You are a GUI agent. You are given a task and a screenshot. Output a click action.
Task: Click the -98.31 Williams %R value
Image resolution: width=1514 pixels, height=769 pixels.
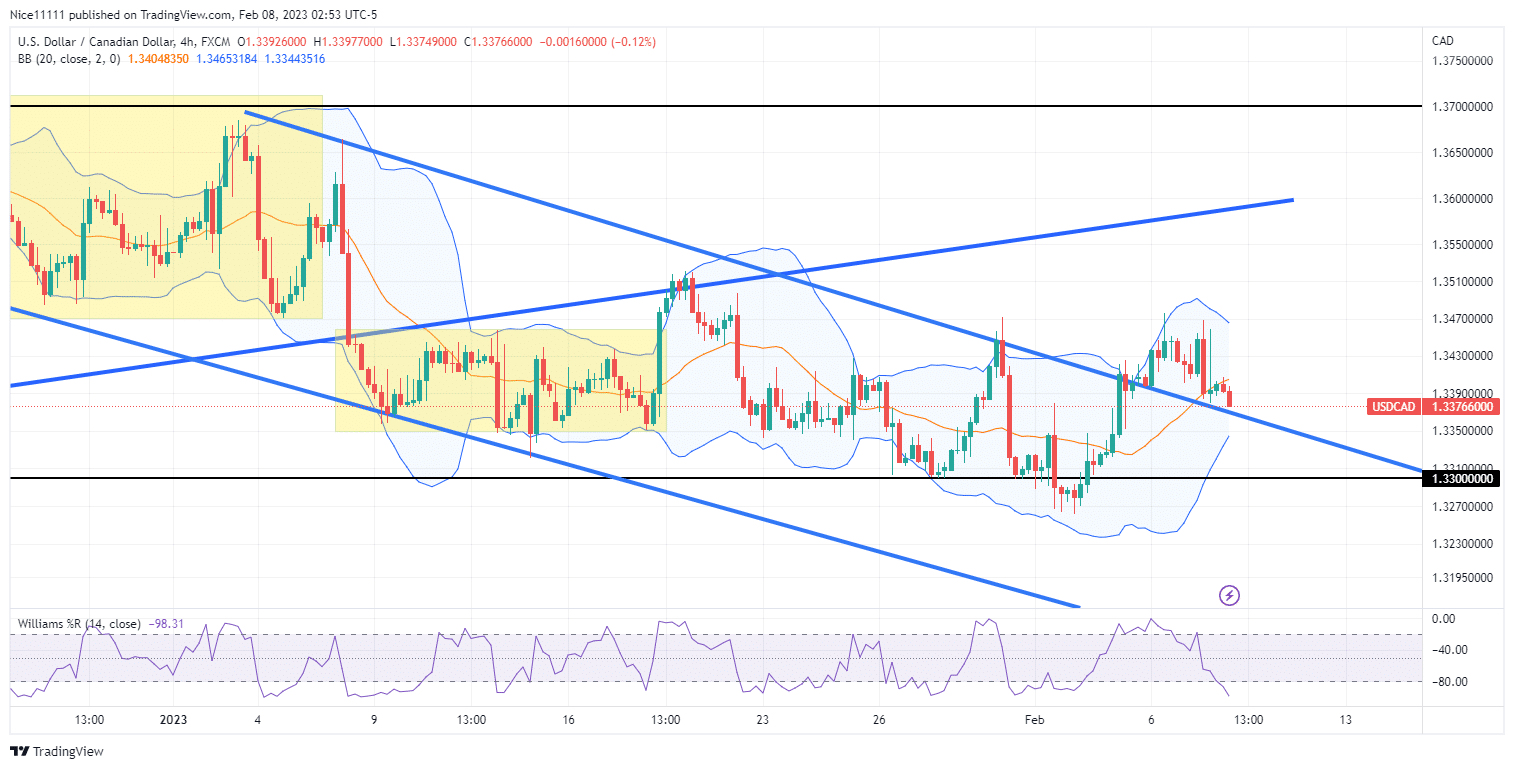[x=165, y=623]
